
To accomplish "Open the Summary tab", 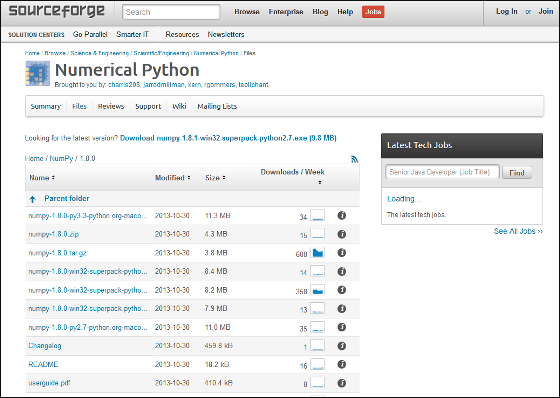I will pos(46,106).
